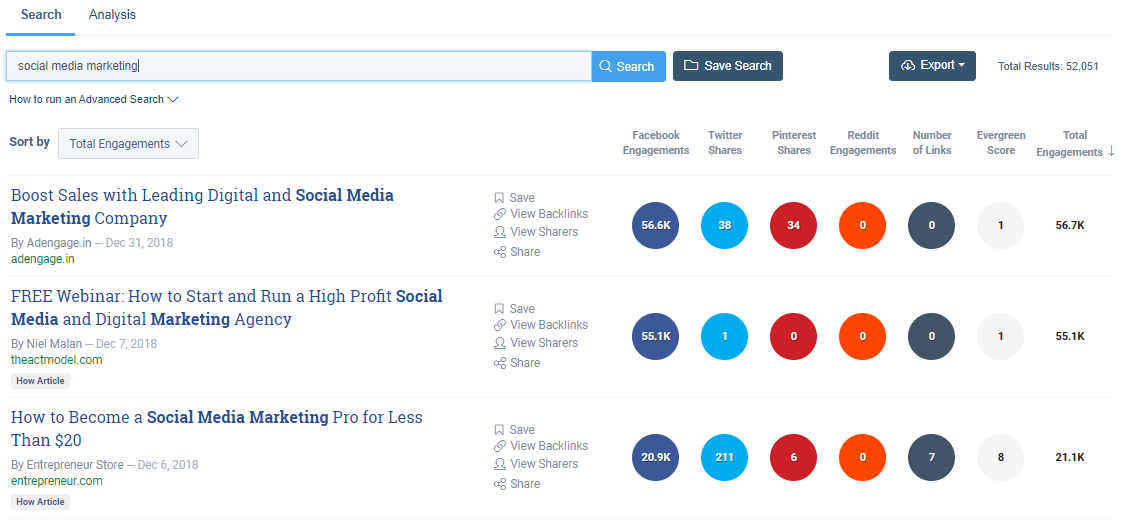Sort by the Twitter Shares column header
The width and height of the screenshot is (1122, 520).
coord(725,143)
